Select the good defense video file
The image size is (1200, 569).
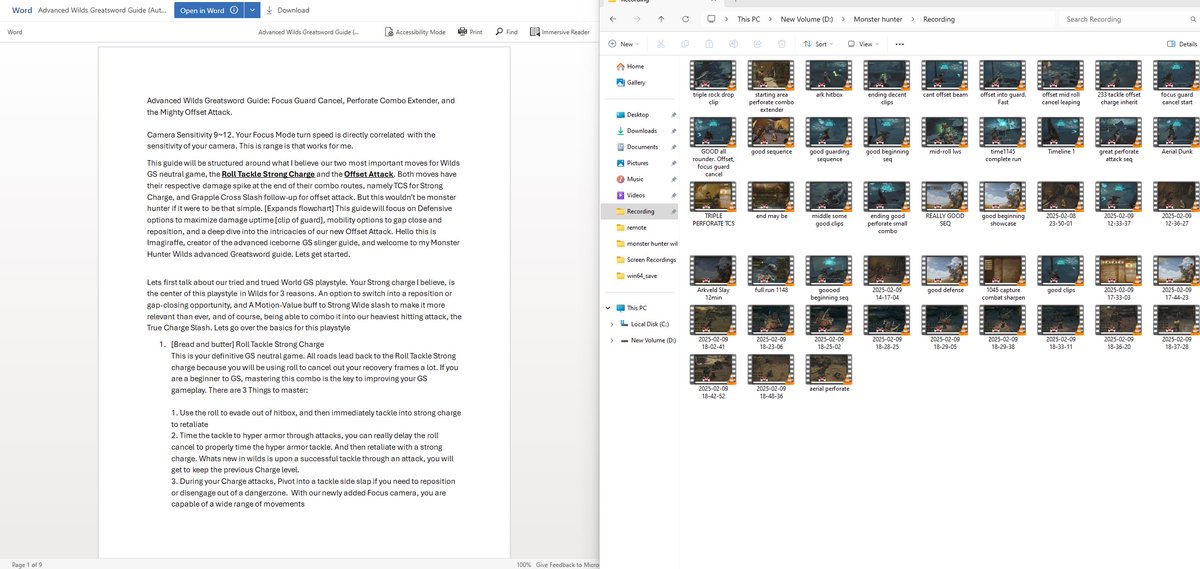tap(945, 275)
